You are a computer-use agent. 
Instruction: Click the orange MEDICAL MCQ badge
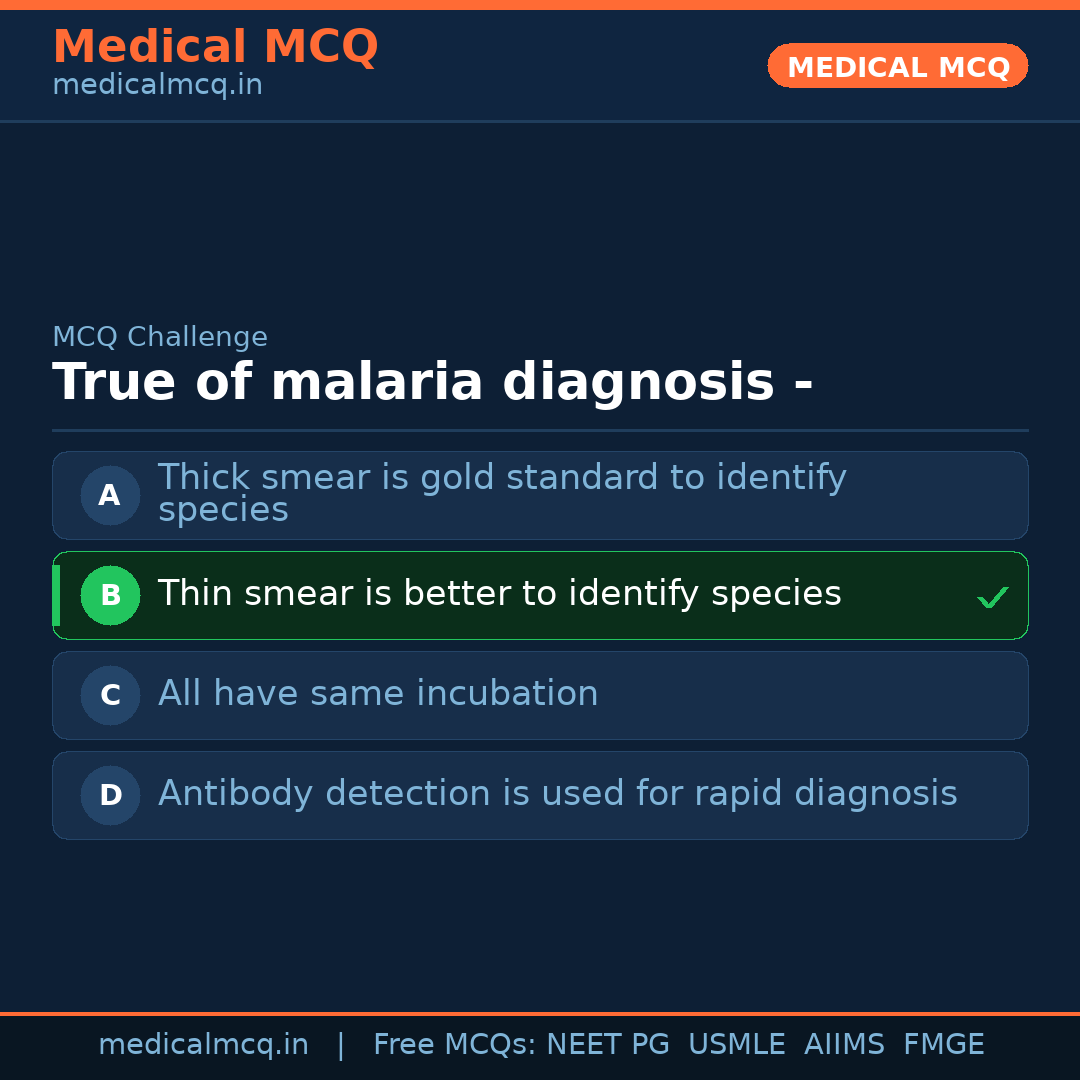point(897,66)
